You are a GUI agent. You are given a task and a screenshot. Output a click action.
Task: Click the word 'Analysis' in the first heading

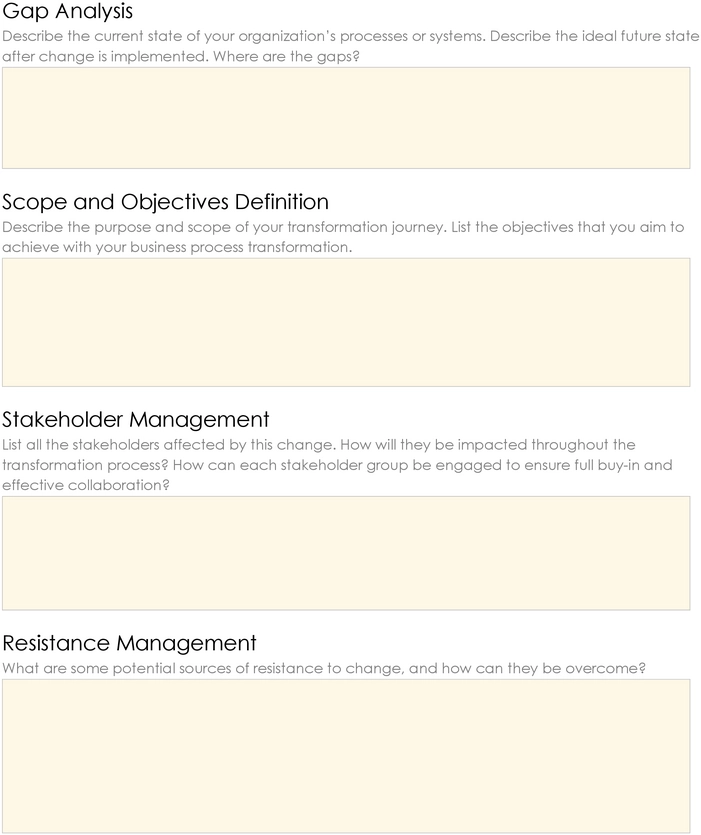[94, 11]
